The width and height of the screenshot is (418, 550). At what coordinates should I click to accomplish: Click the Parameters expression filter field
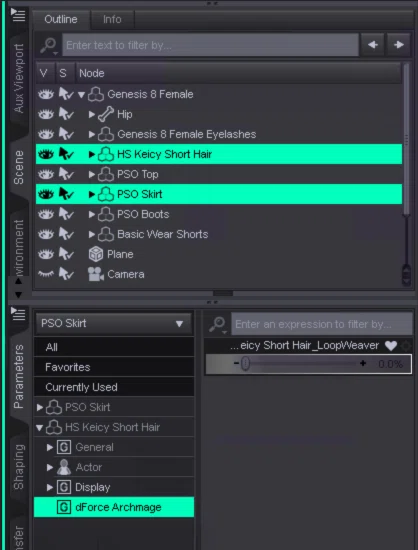pos(322,324)
